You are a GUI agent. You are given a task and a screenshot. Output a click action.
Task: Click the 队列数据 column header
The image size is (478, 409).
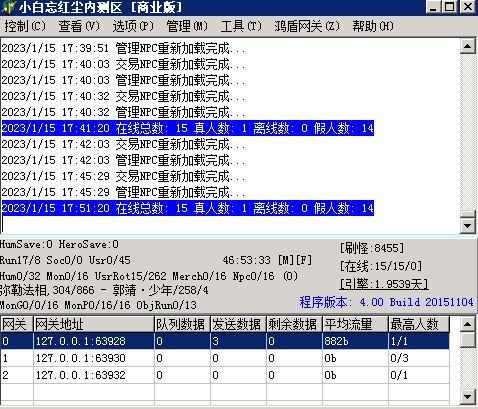[x=183, y=324]
